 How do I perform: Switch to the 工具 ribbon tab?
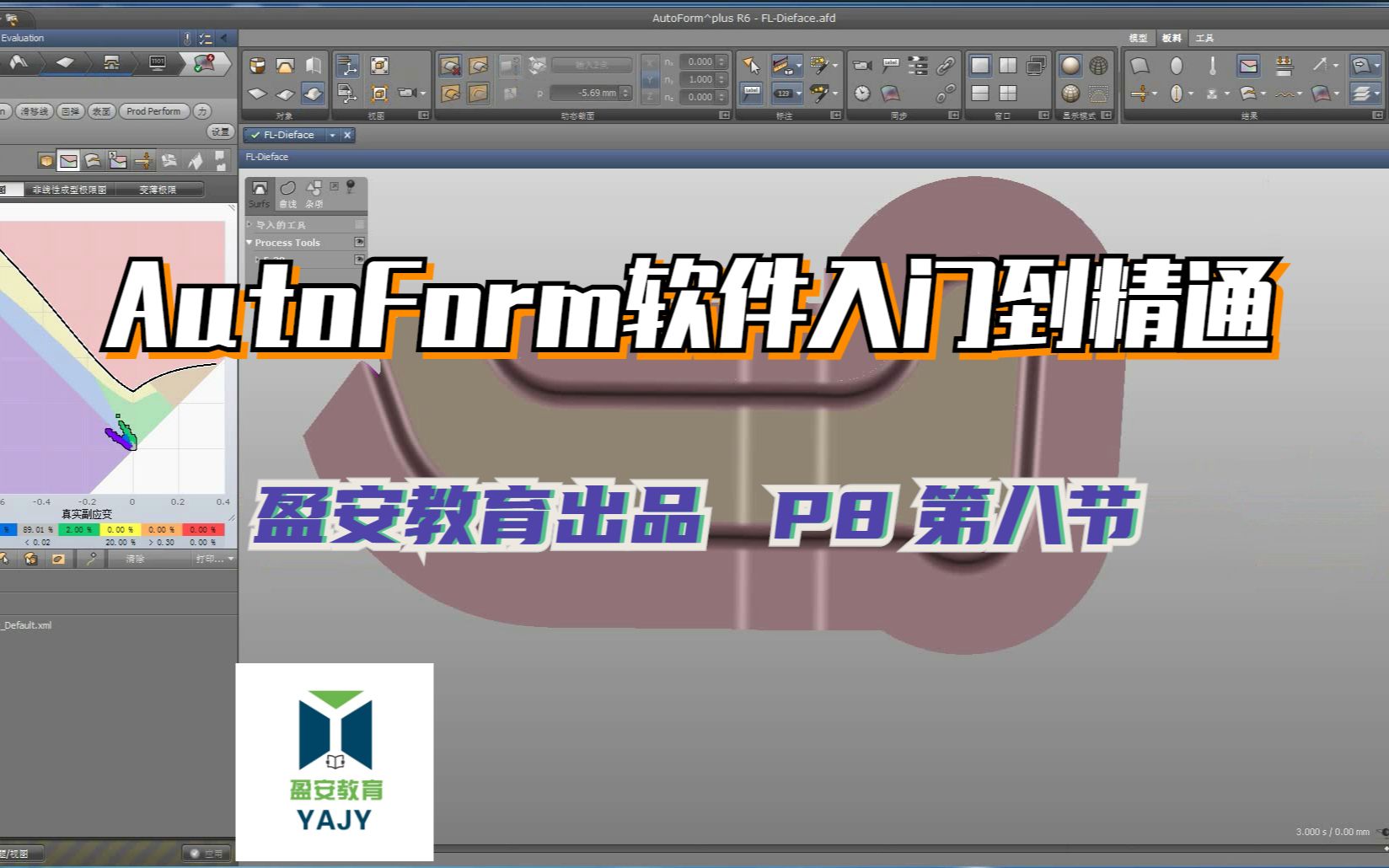(x=1204, y=38)
